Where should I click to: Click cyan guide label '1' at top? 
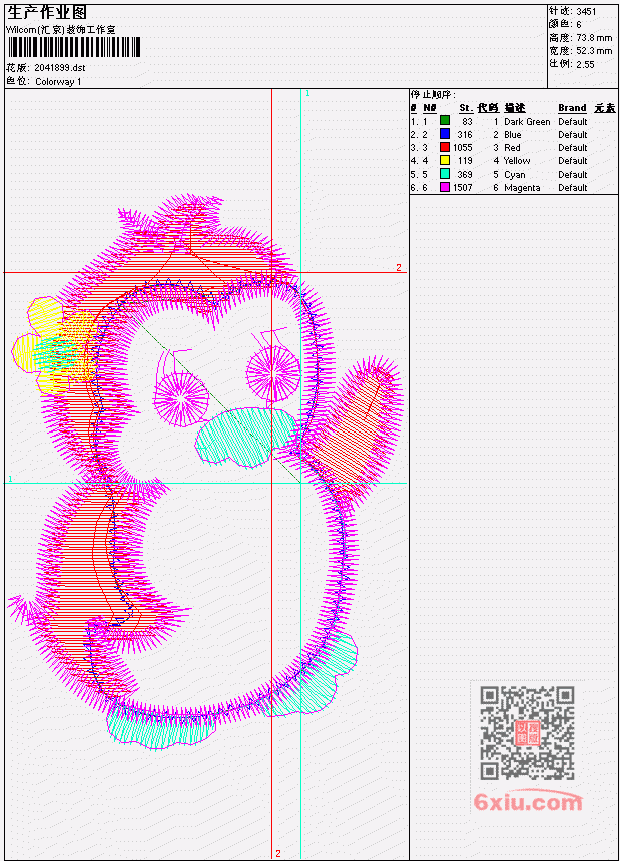click(308, 93)
